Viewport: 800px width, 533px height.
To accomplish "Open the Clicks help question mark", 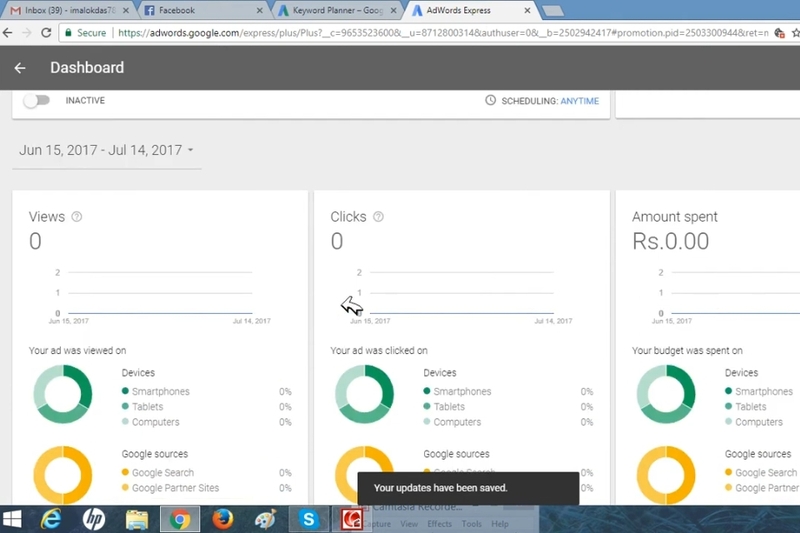I will pyautogui.click(x=378, y=217).
